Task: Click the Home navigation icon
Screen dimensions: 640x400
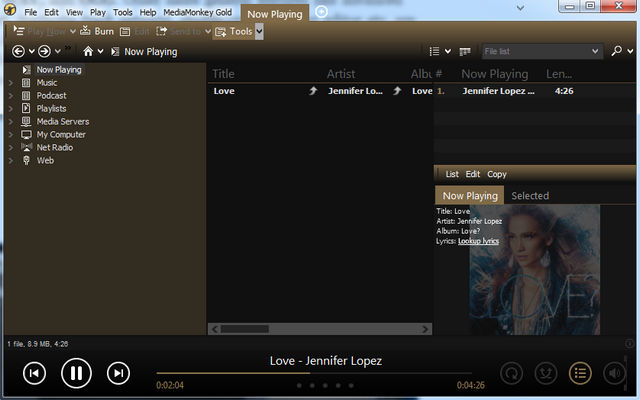Action: pos(88,51)
